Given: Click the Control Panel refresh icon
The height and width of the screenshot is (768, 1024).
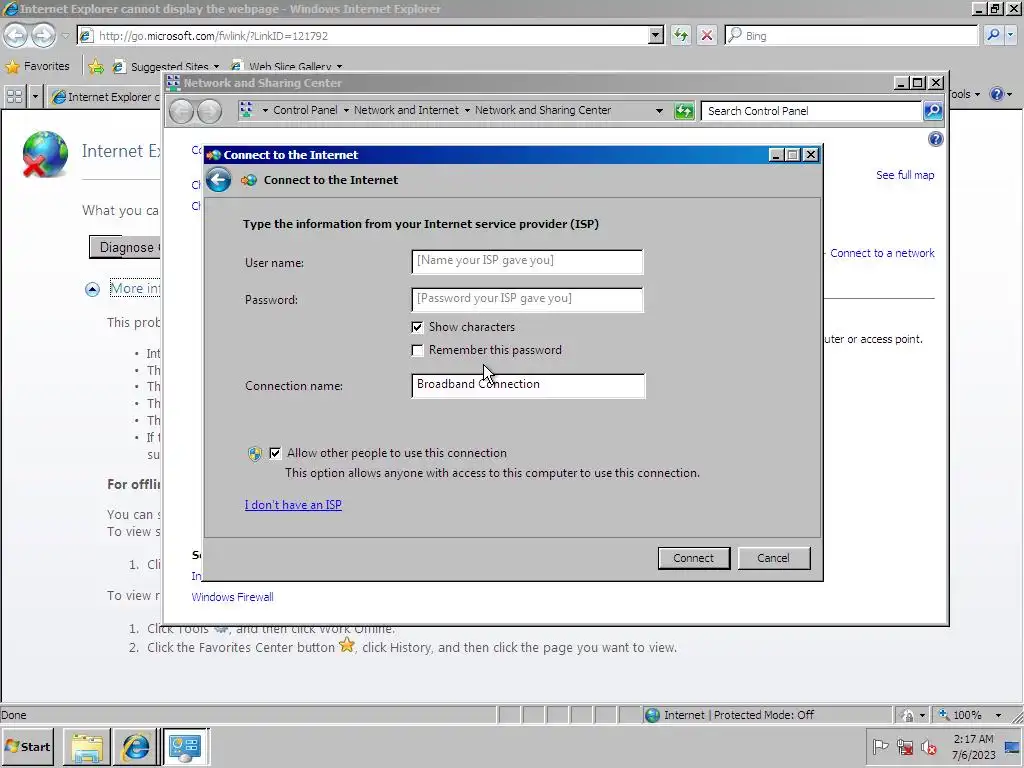Looking at the screenshot, I should coord(684,111).
